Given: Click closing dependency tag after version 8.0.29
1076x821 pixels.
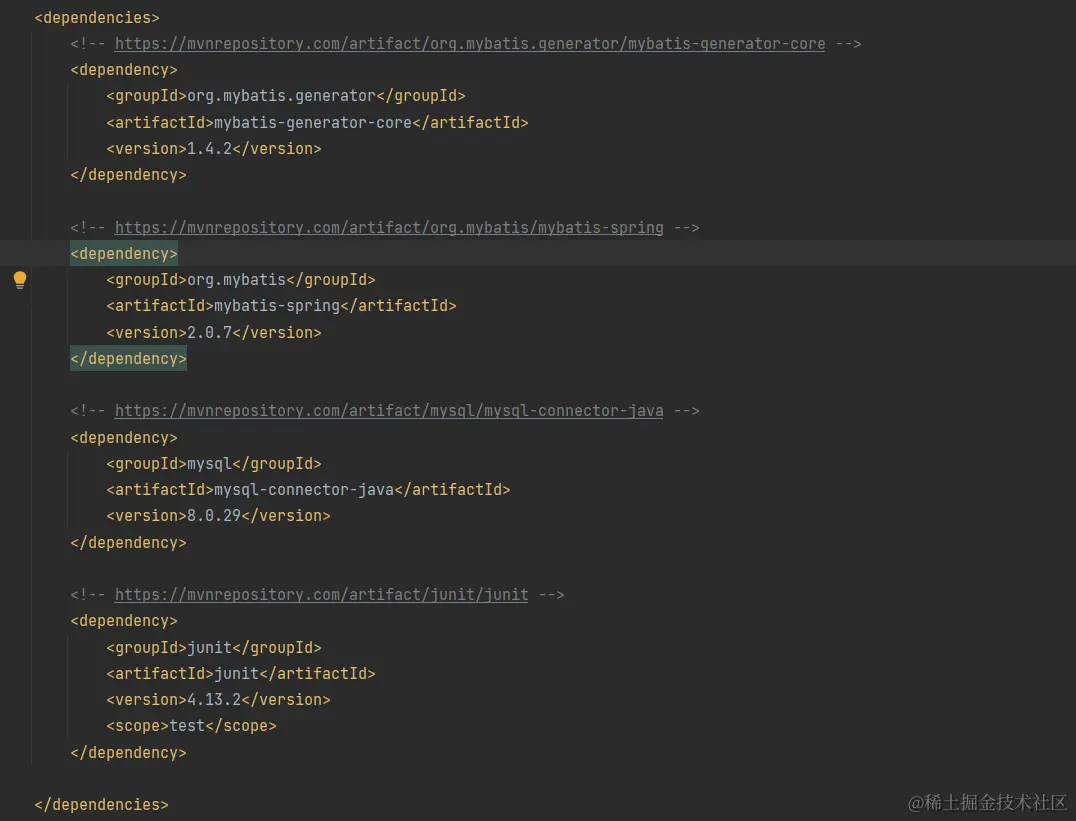Looking at the screenshot, I should [128, 543].
